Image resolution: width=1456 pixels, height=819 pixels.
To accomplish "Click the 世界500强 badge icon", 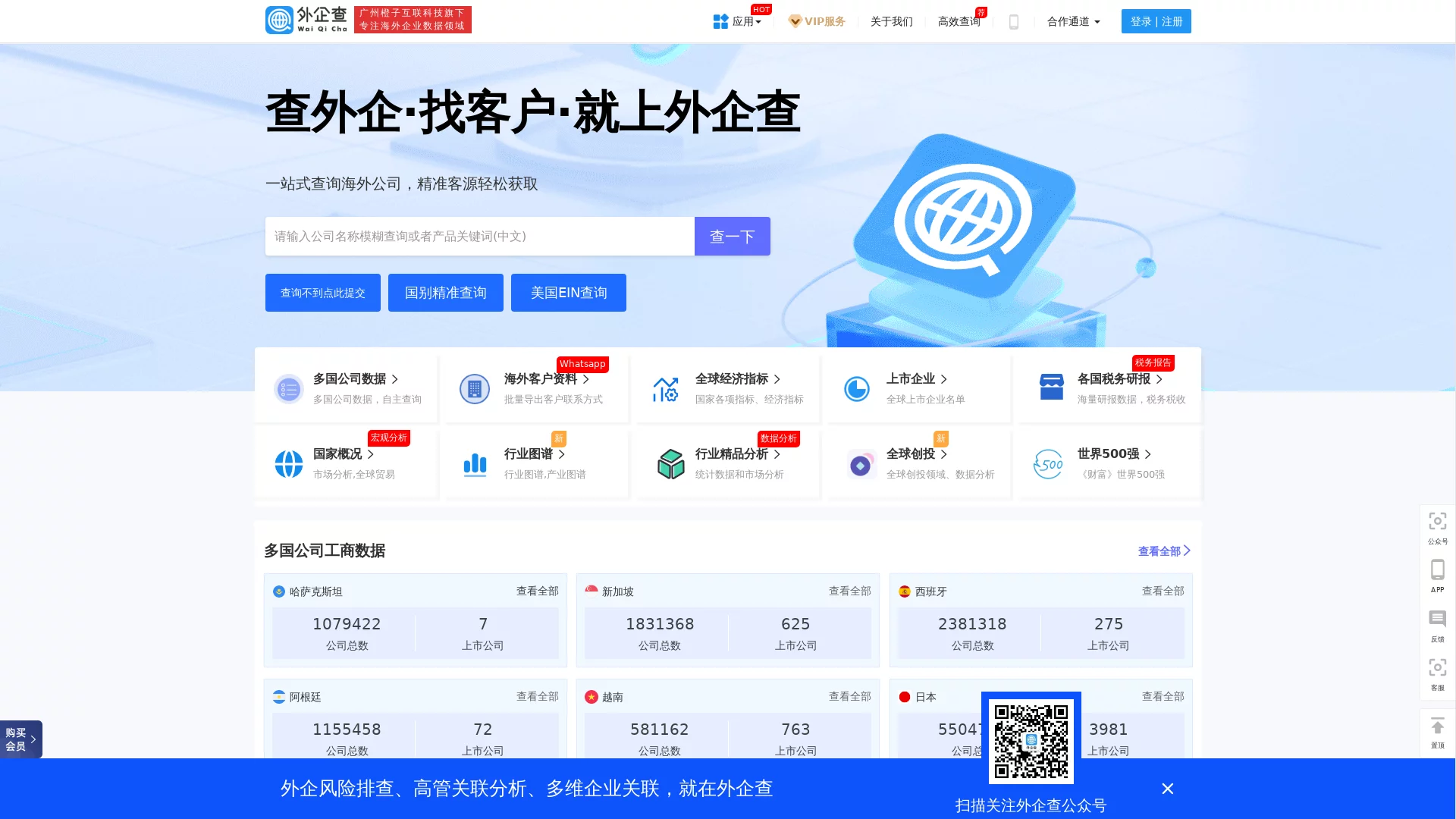I will click(1048, 463).
